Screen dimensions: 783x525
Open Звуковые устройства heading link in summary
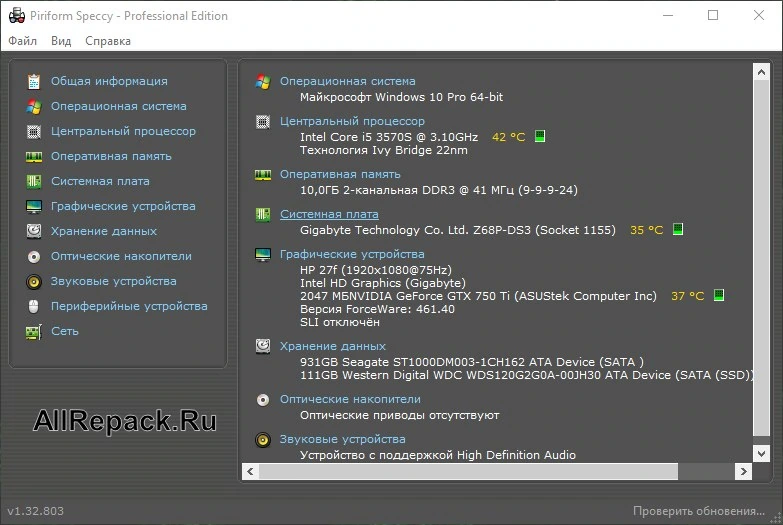pos(343,439)
